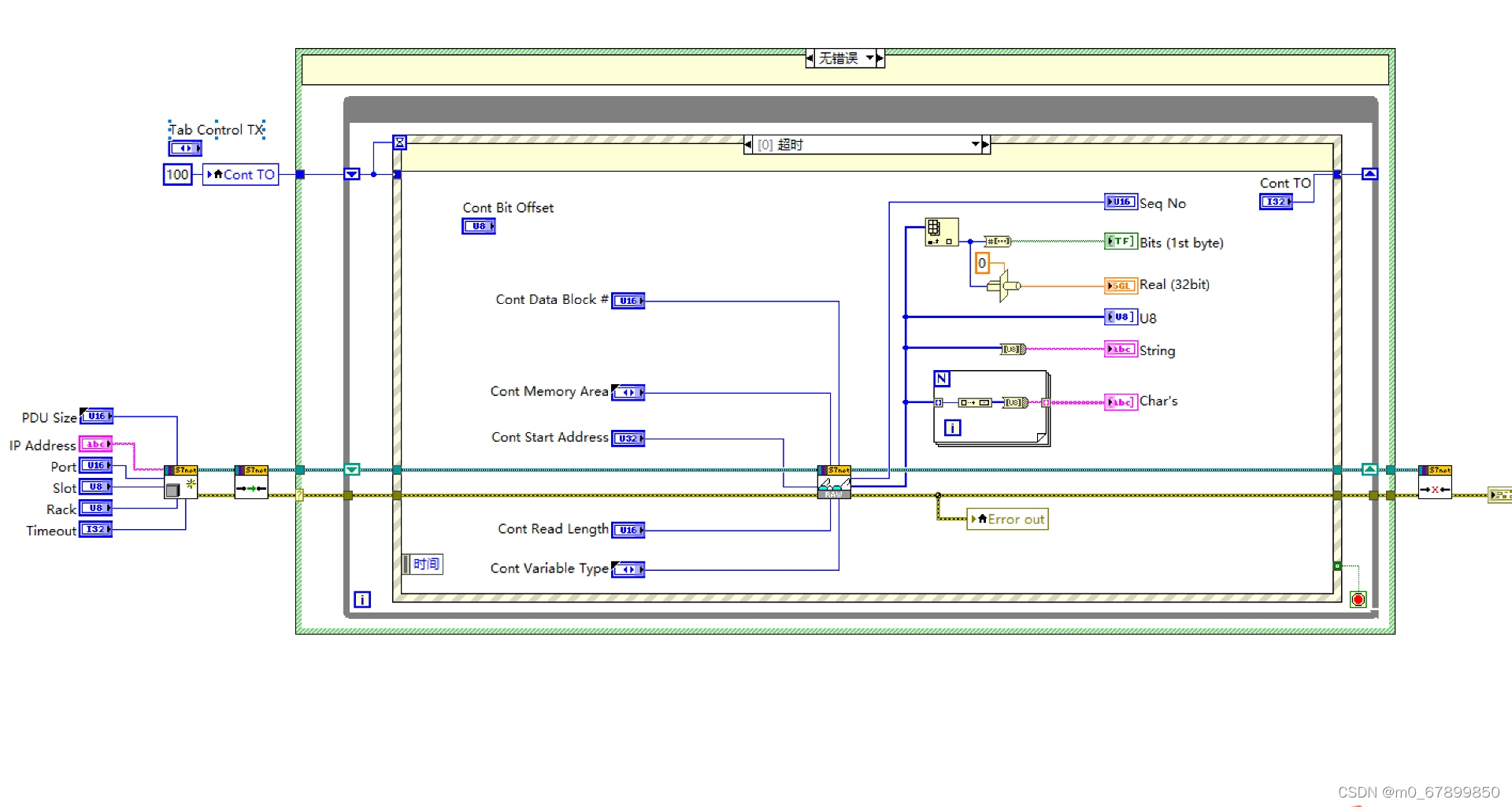
Task: Select the Index Array function near Seq No
Action: 942,233
